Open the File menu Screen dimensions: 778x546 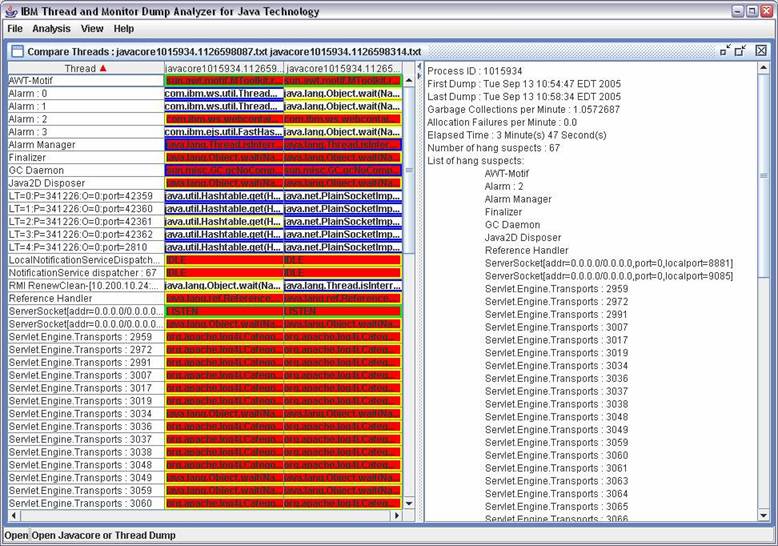[x=15, y=29]
